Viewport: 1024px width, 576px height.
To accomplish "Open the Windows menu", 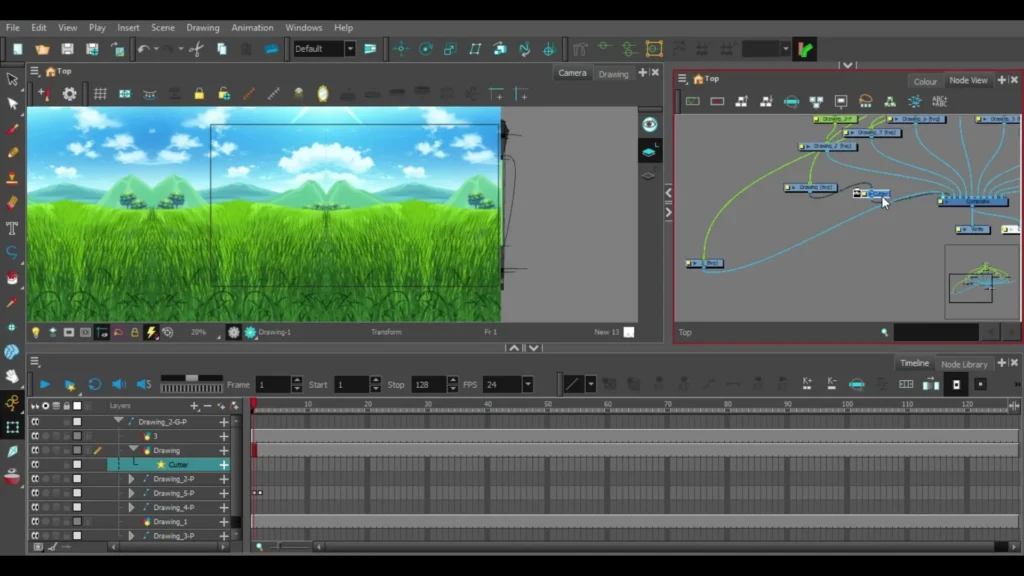I will pos(304,27).
